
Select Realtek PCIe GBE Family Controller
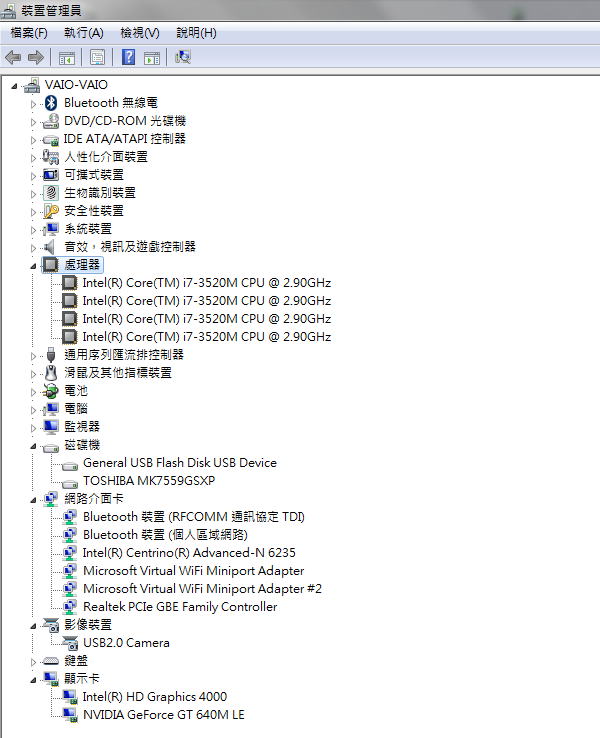(180, 607)
